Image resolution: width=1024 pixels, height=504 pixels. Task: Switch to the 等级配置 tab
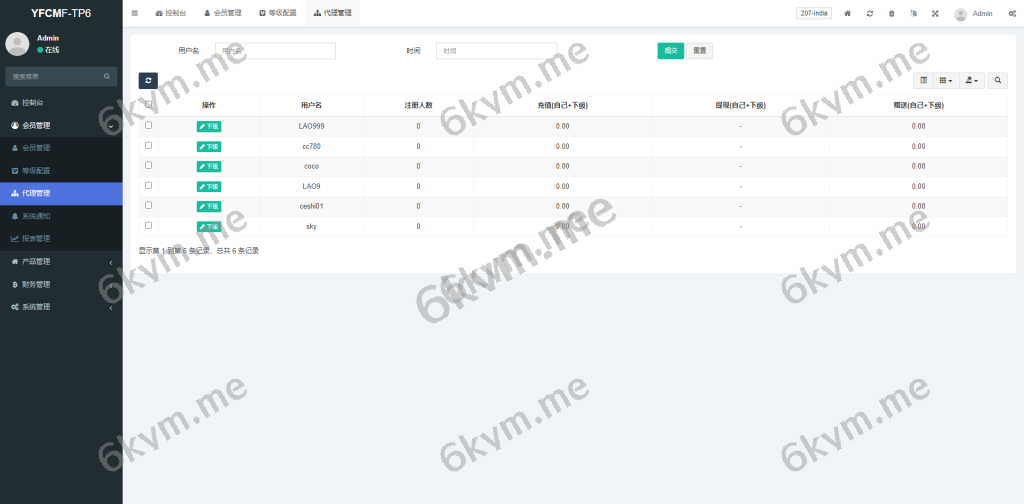(x=276, y=14)
